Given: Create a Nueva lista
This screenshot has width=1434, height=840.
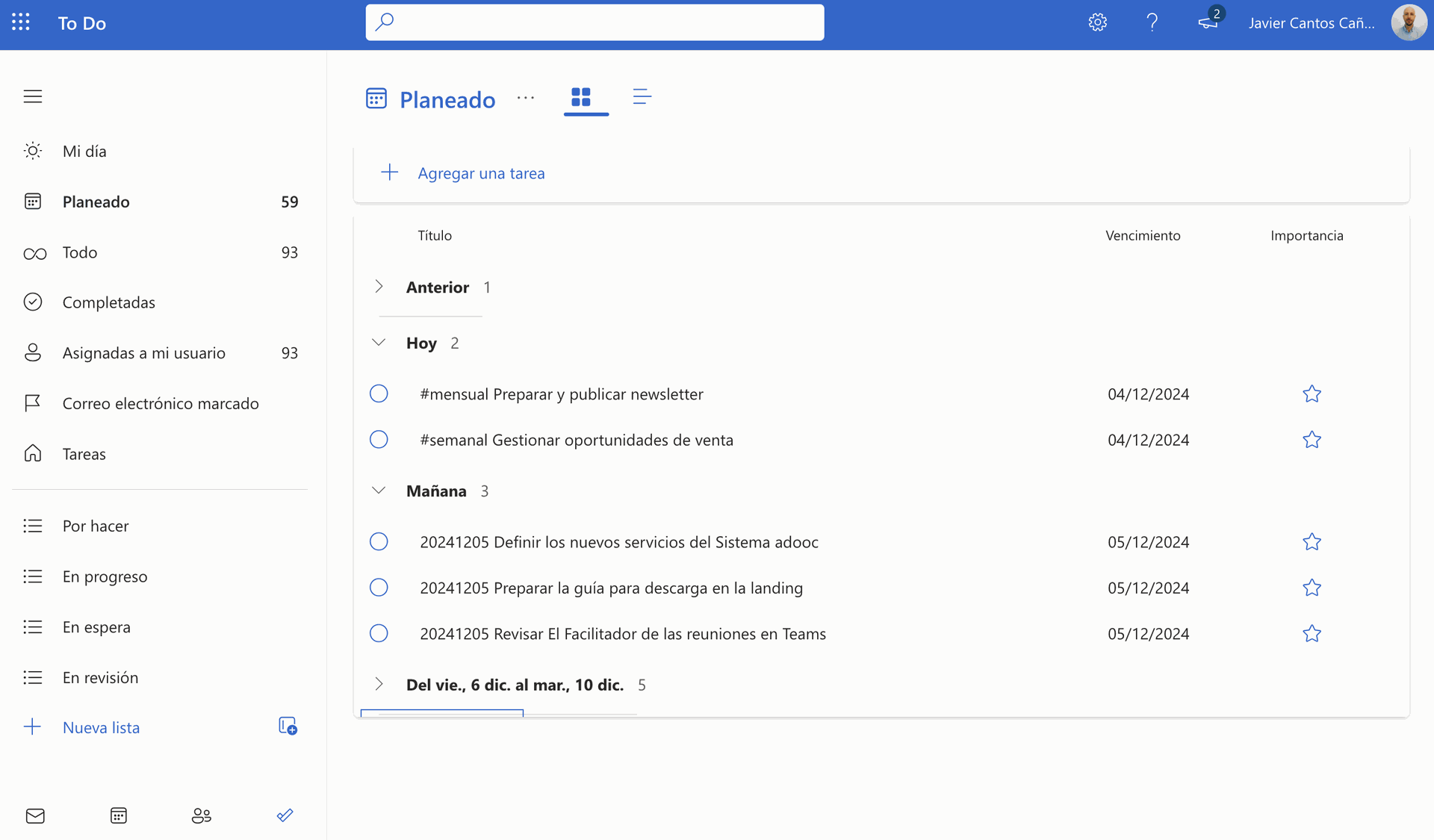Looking at the screenshot, I should click(101, 727).
